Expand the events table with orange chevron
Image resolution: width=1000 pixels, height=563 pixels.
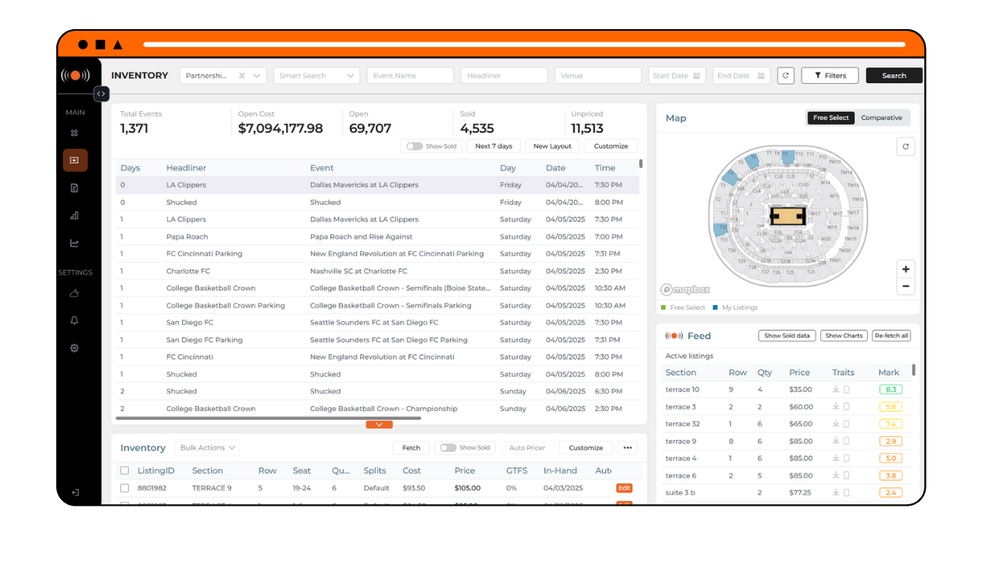(379, 425)
